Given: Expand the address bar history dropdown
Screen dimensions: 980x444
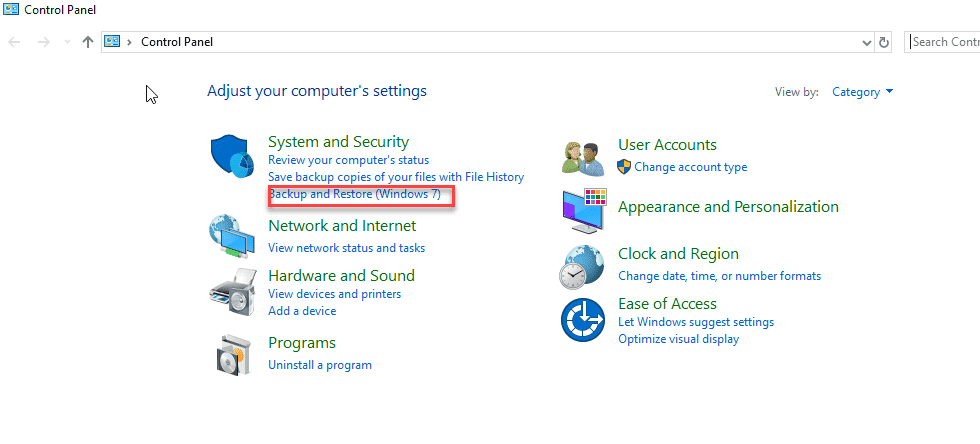Looking at the screenshot, I should point(866,43).
